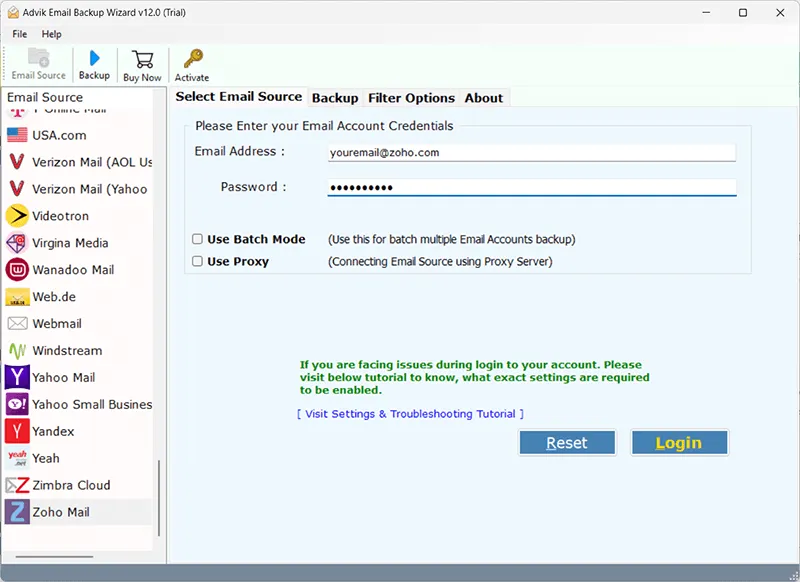Select the Yandex list entry text
This screenshot has height=582, width=800.
click(54, 432)
